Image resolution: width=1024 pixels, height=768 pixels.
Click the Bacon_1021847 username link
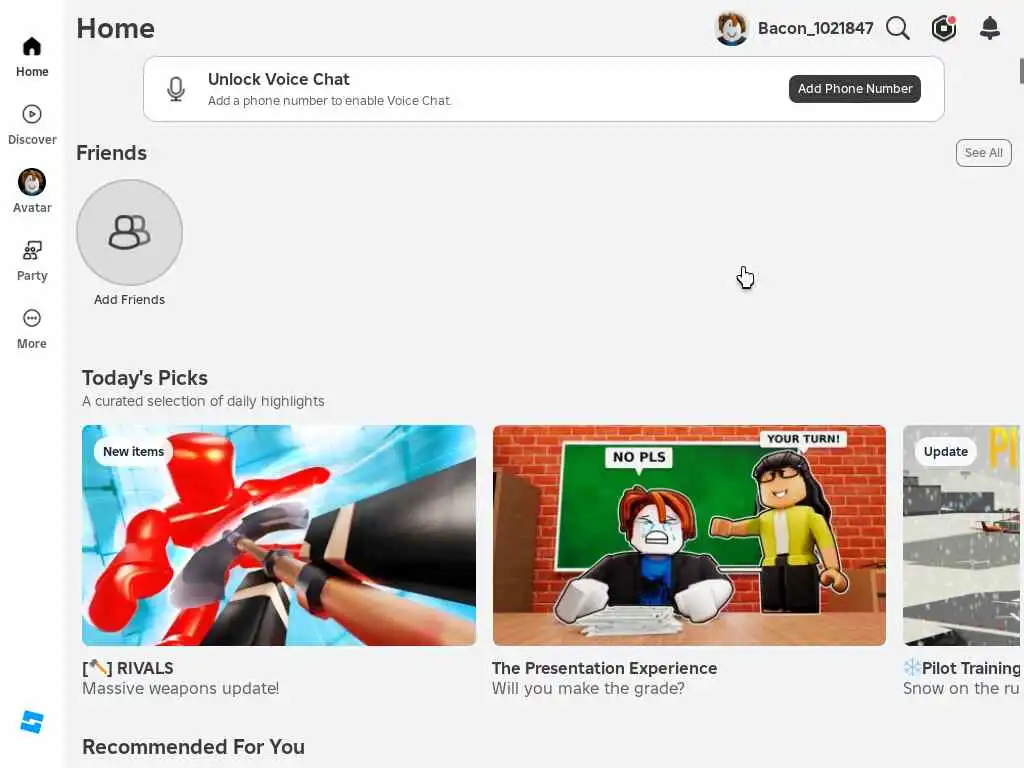tap(815, 29)
